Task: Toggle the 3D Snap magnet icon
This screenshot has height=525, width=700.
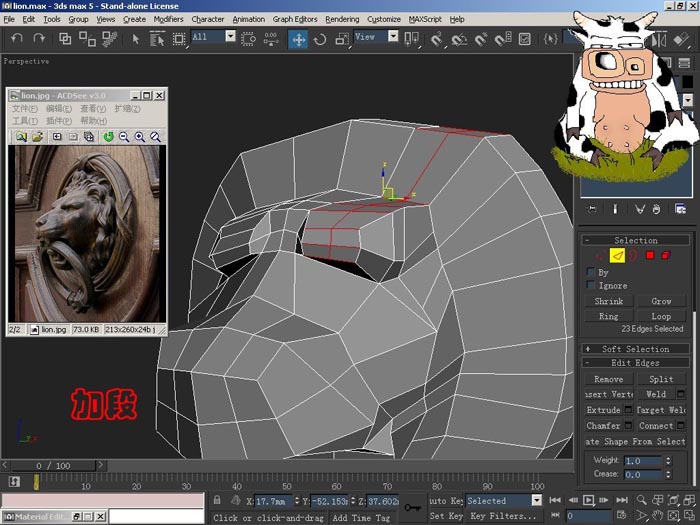Action: tap(437, 39)
